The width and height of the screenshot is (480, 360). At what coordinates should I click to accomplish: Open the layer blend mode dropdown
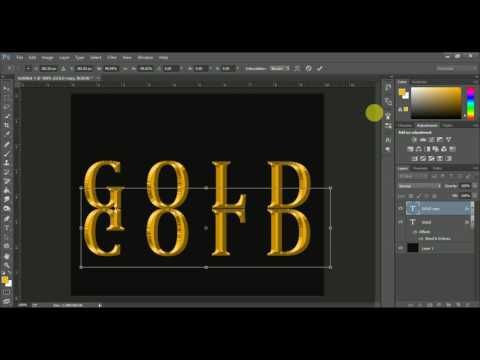click(x=420, y=186)
